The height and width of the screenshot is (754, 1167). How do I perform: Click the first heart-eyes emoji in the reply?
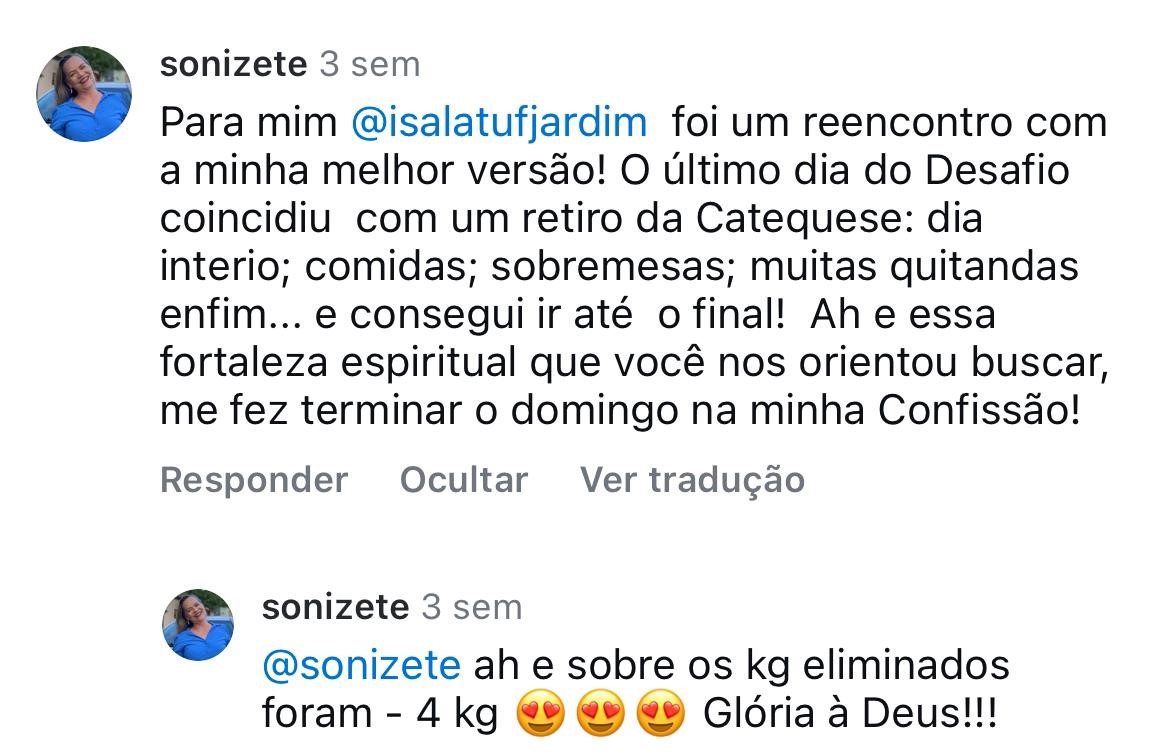541,714
